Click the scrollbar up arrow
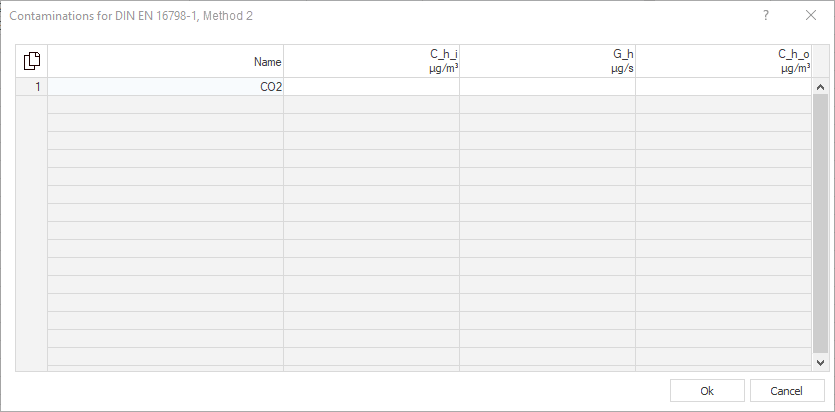 point(820,87)
